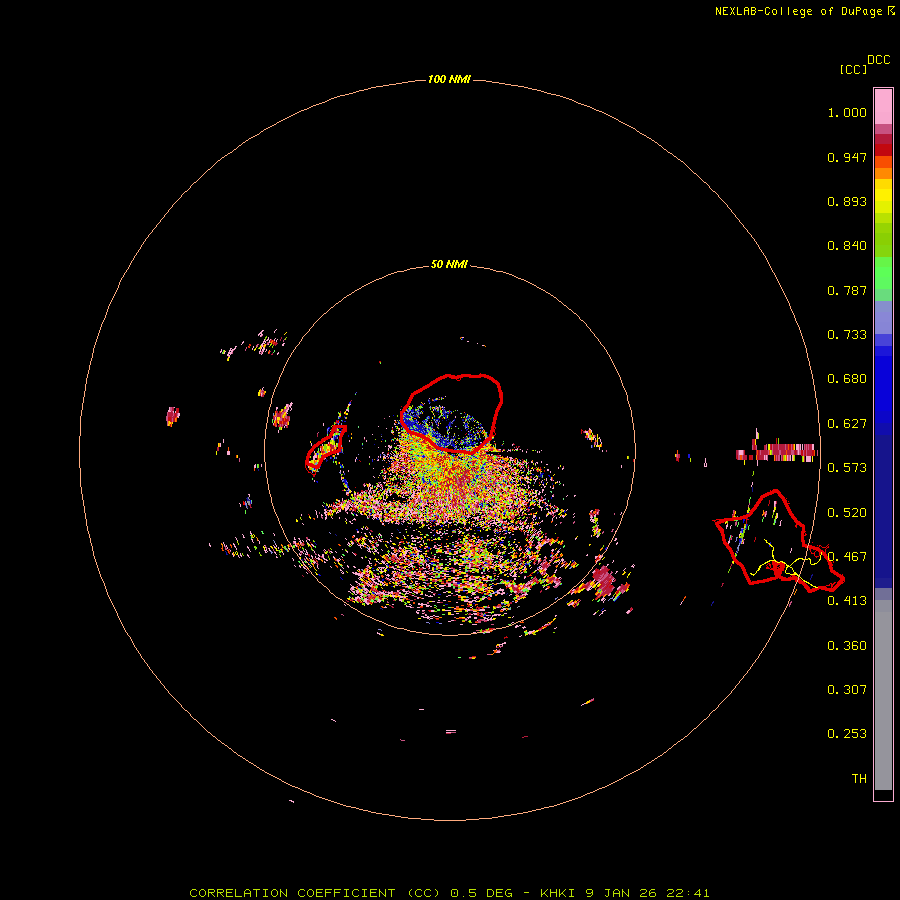
Task: Click the [CC] unit label above the colorbar
Action: (x=853, y=69)
